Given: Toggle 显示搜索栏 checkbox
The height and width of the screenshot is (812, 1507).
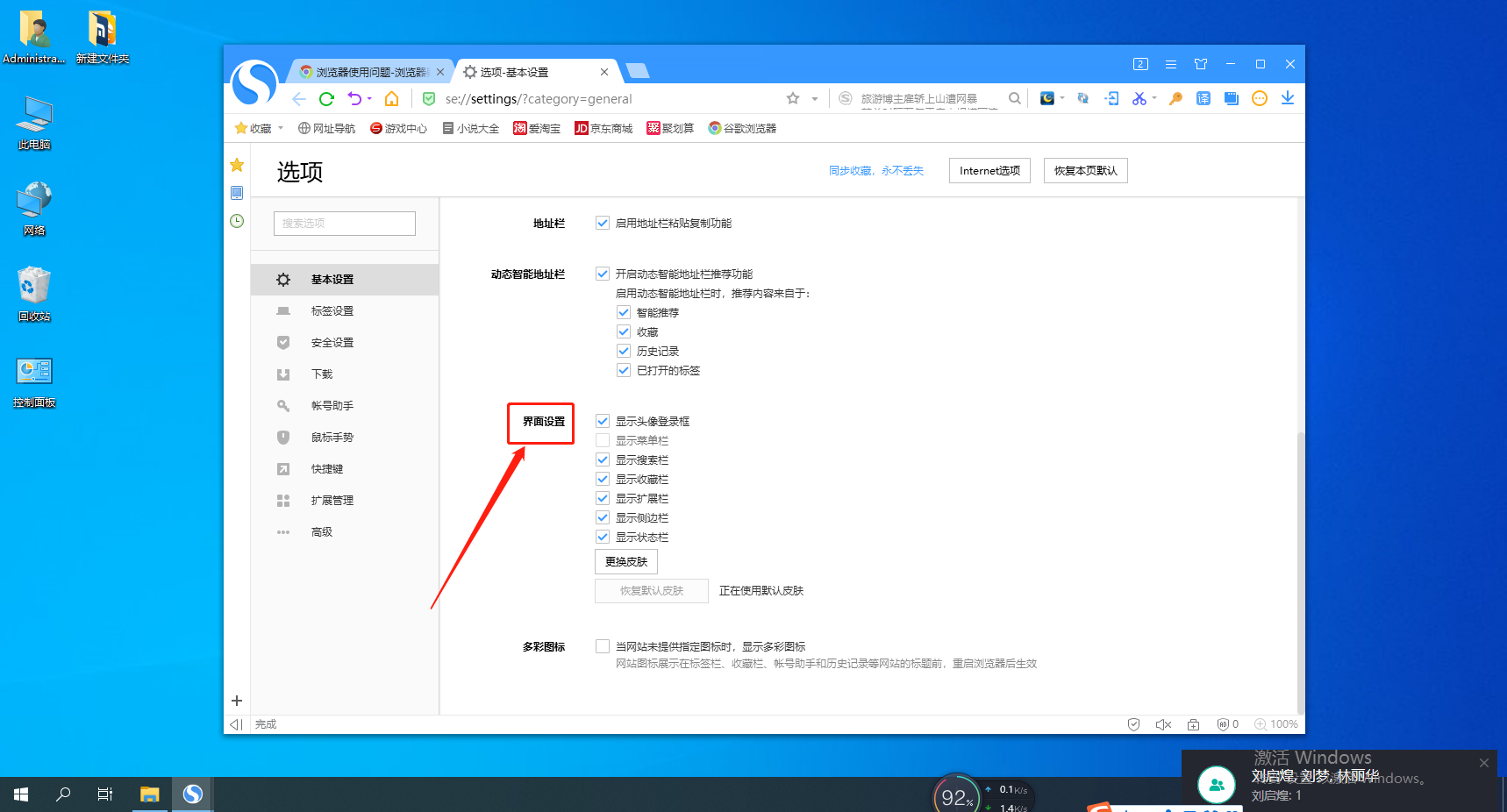Looking at the screenshot, I should [x=603, y=459].
